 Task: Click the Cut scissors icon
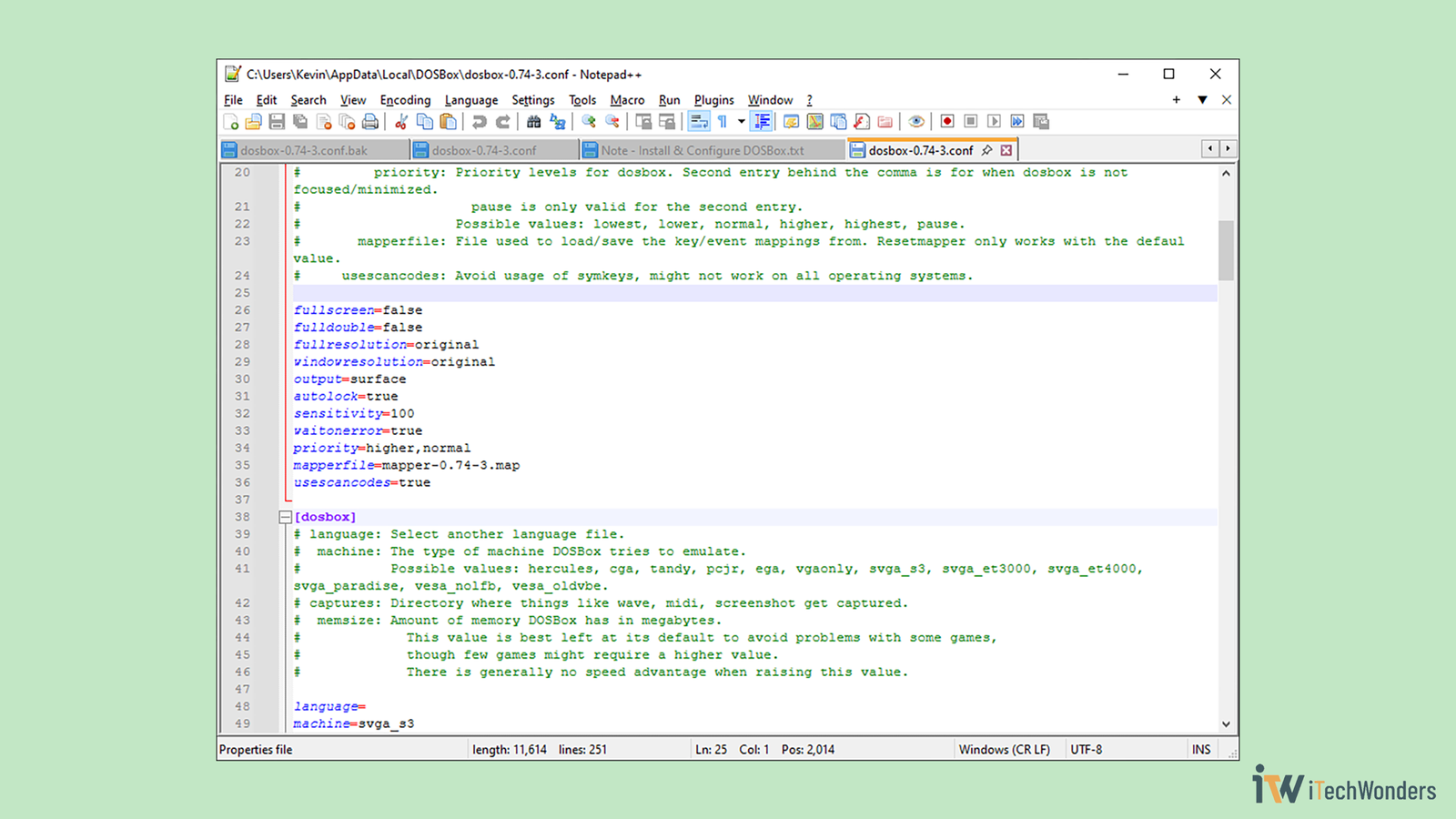(x=400, y=122)
